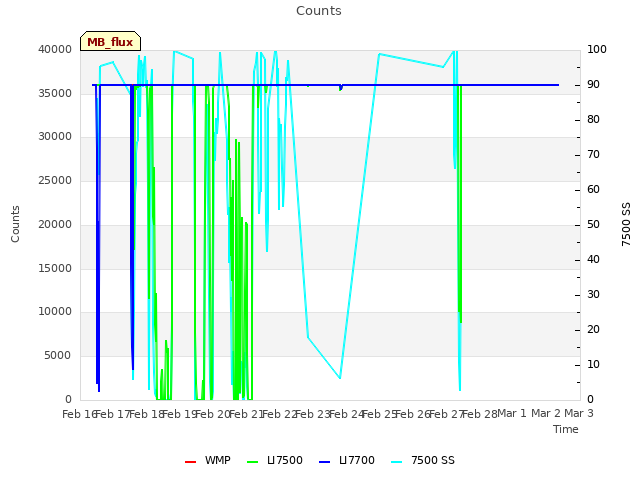
Task: Click the 10000 tick label
Action: 55,311
